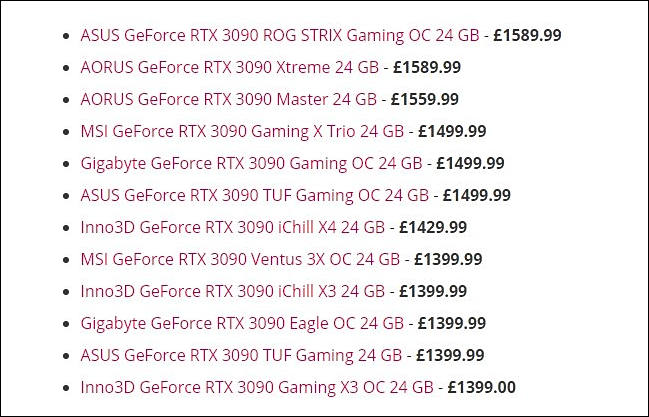Screen dimensions: 649x417
Task: Click the £1559.99 price for AORUS Master
Action: click(x=425, y=99)
